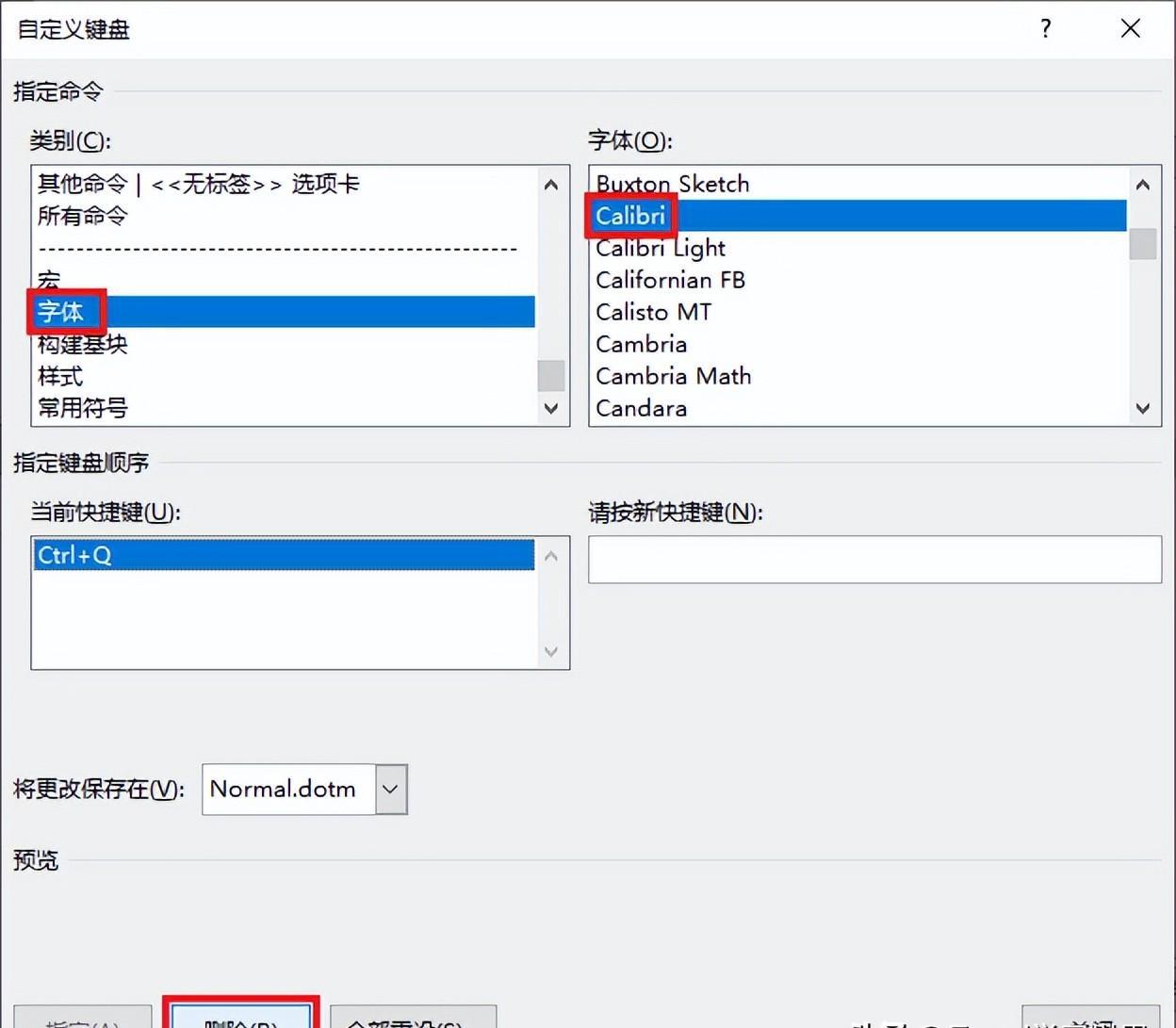This screenshot has width=1176, height=1028.
Task: Open the Normal.dotm save-in dropdown
Action: pyautogui.click(x=392, y=789)
